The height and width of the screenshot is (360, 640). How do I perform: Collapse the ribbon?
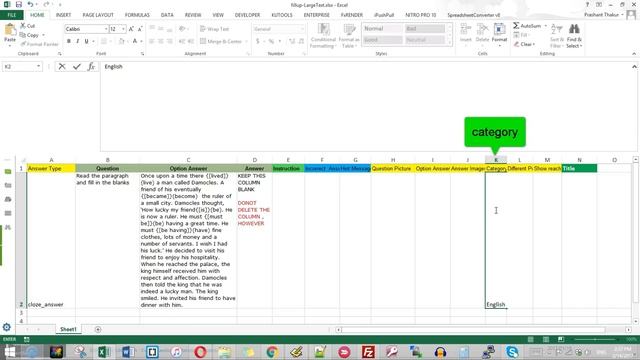634,53
